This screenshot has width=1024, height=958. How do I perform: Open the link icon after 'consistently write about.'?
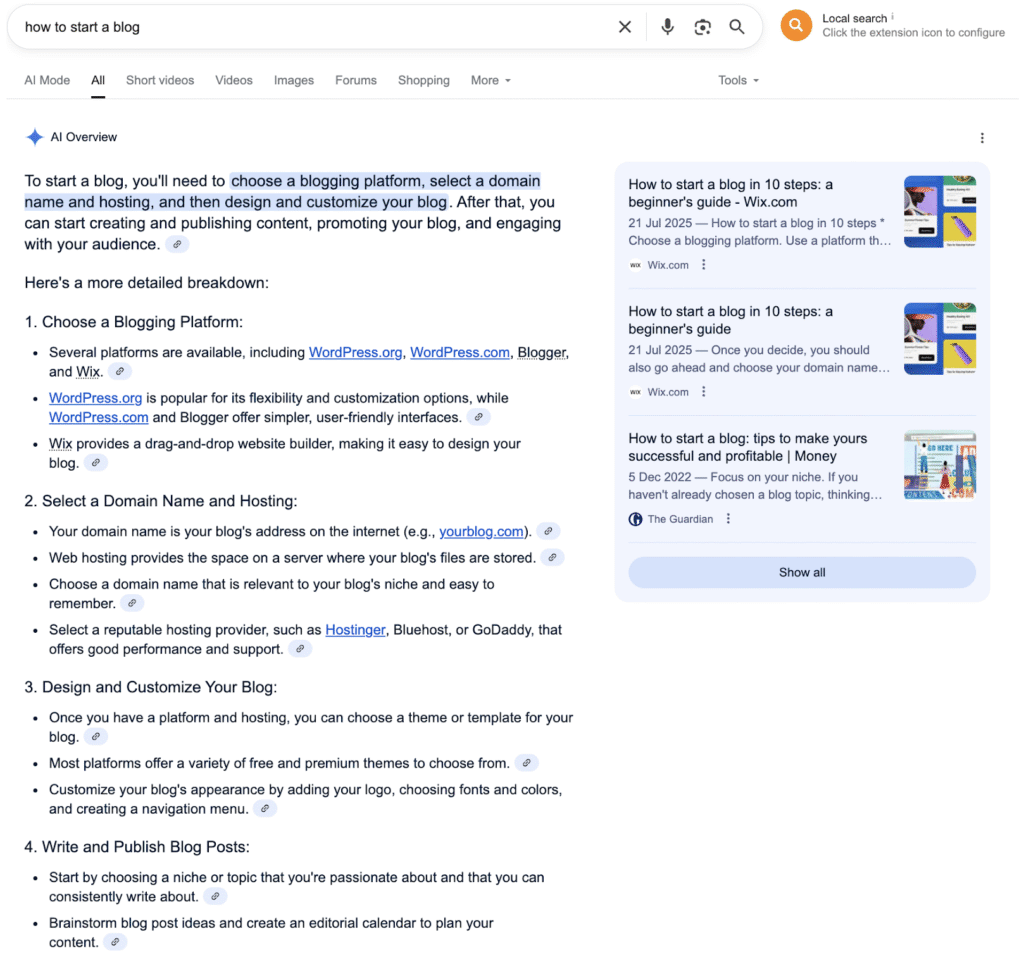[215, 897]
